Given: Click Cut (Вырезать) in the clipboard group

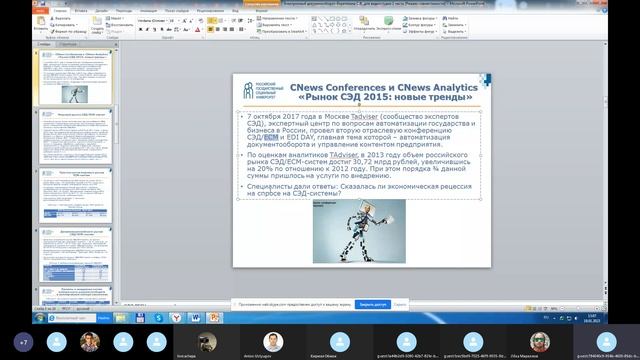Looking at the screenshot, I should point(60,19).
